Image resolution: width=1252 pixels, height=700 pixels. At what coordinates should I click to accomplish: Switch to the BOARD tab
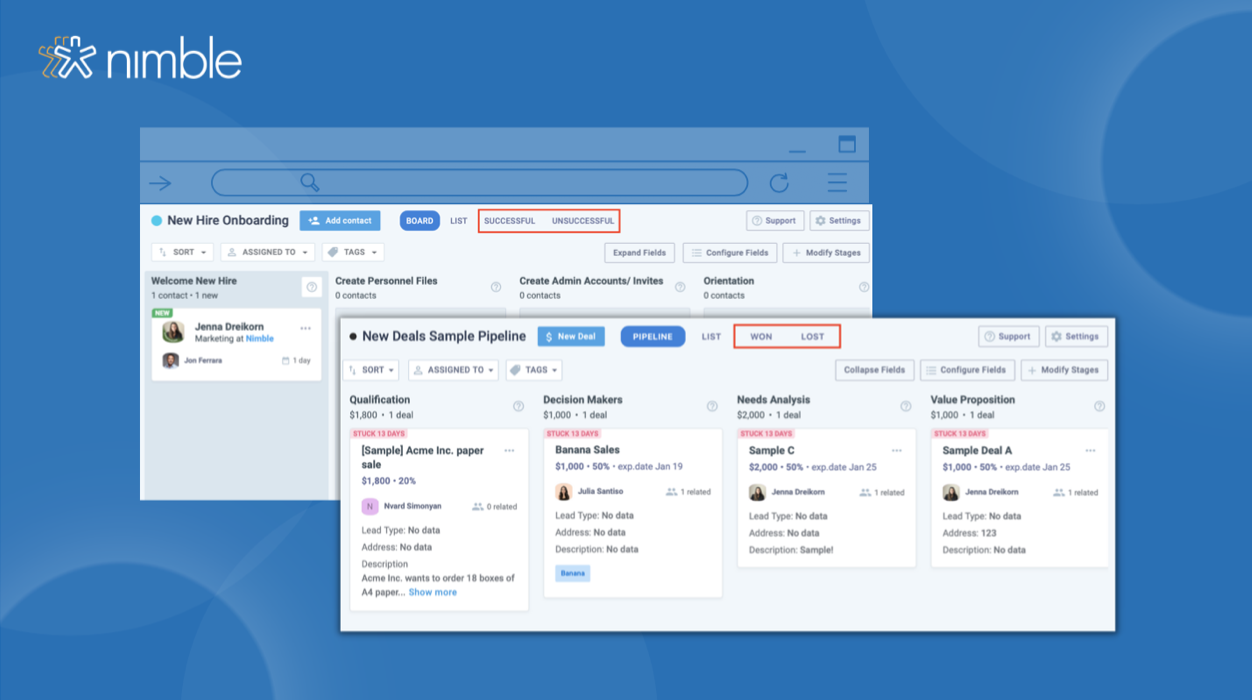(x=419, y=220)
